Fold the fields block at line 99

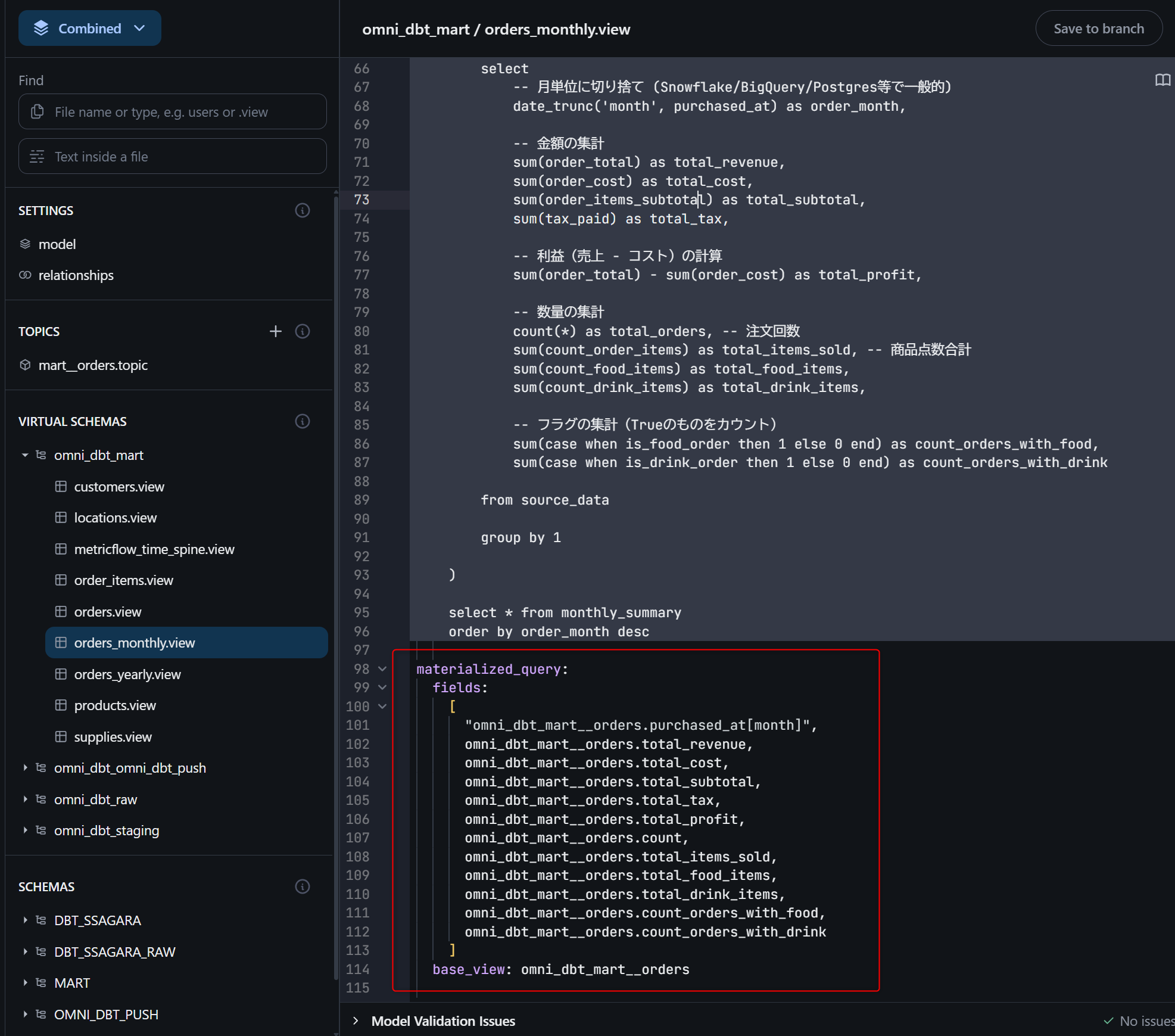coord(382,687)
